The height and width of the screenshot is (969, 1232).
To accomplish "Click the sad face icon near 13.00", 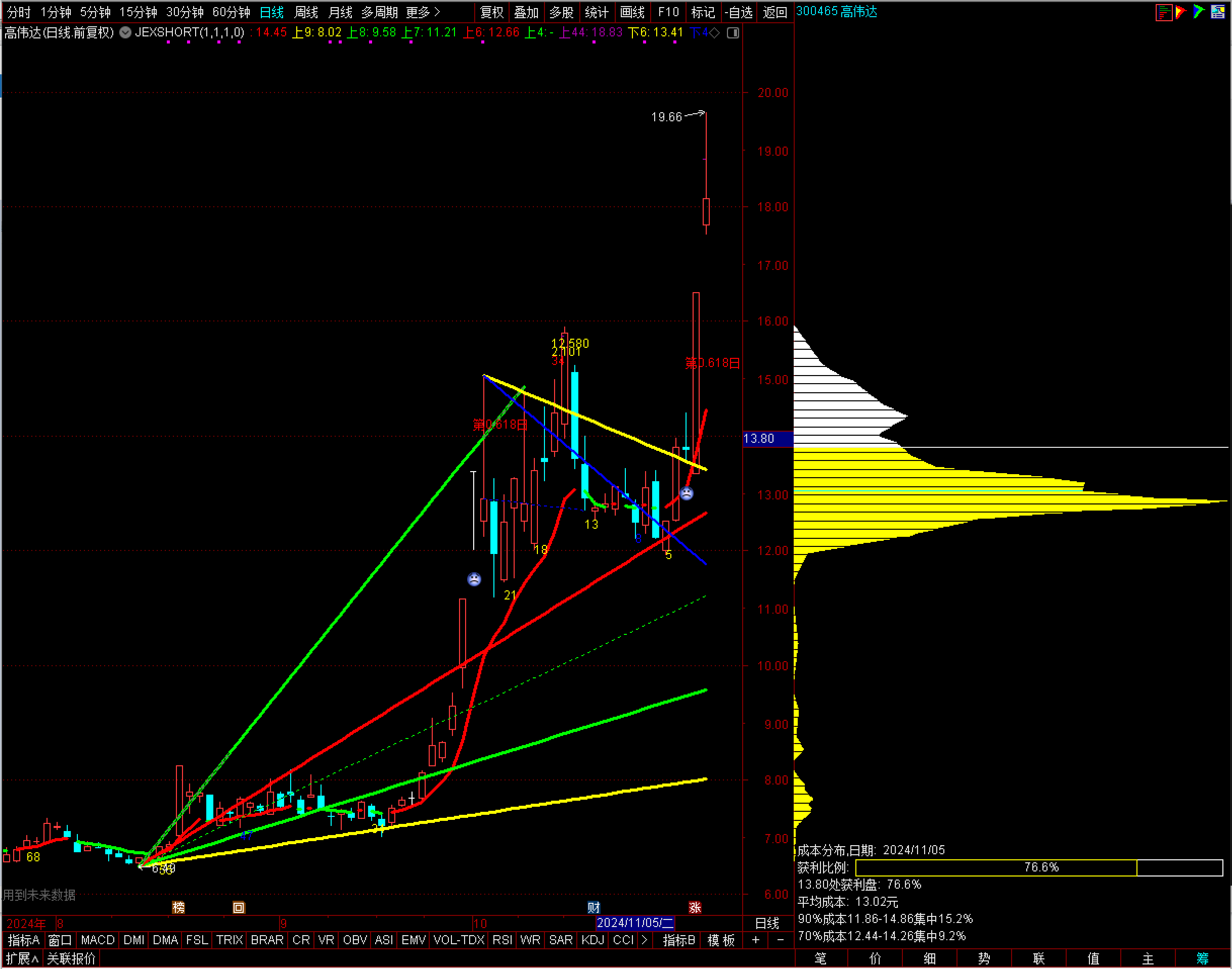I will pos(687,493).
